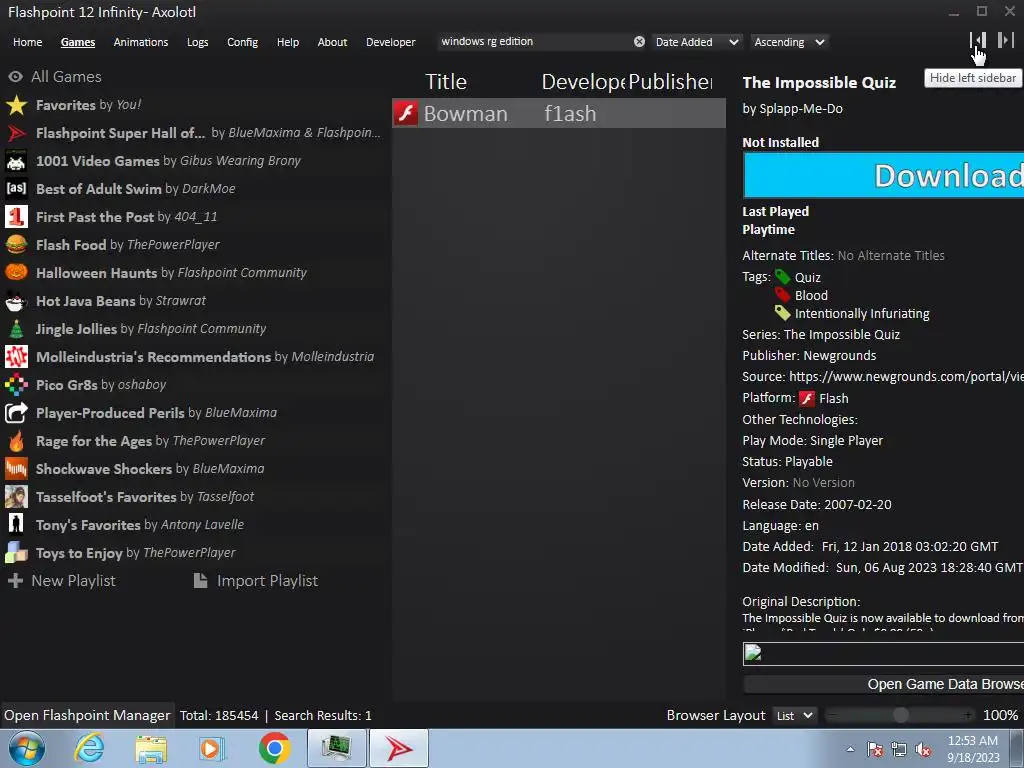The width and height of the screenshot is (1024, 768).
Task: Show All Games via eye icon
Action: (16, 77)
